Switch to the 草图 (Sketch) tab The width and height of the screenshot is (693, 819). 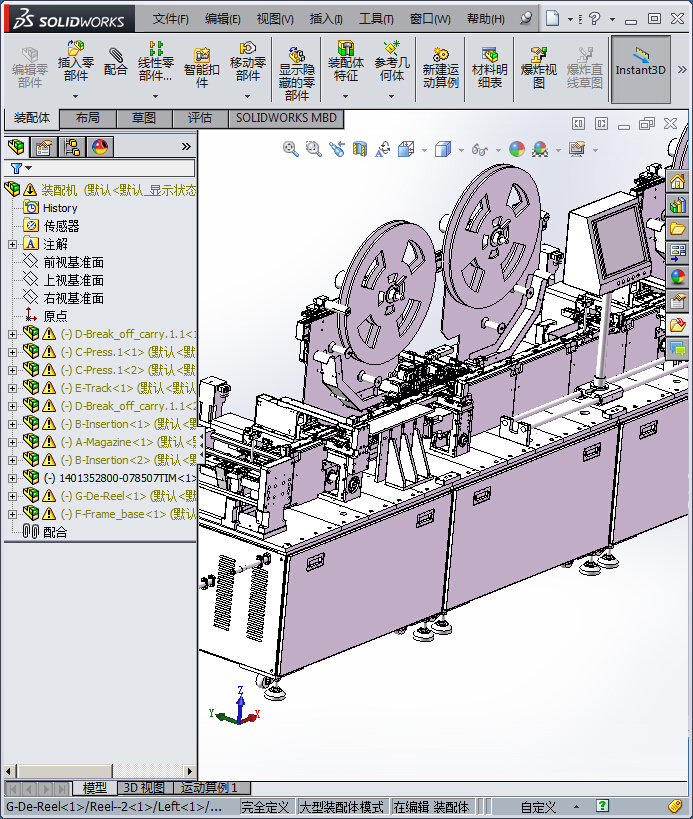point(144,118)
